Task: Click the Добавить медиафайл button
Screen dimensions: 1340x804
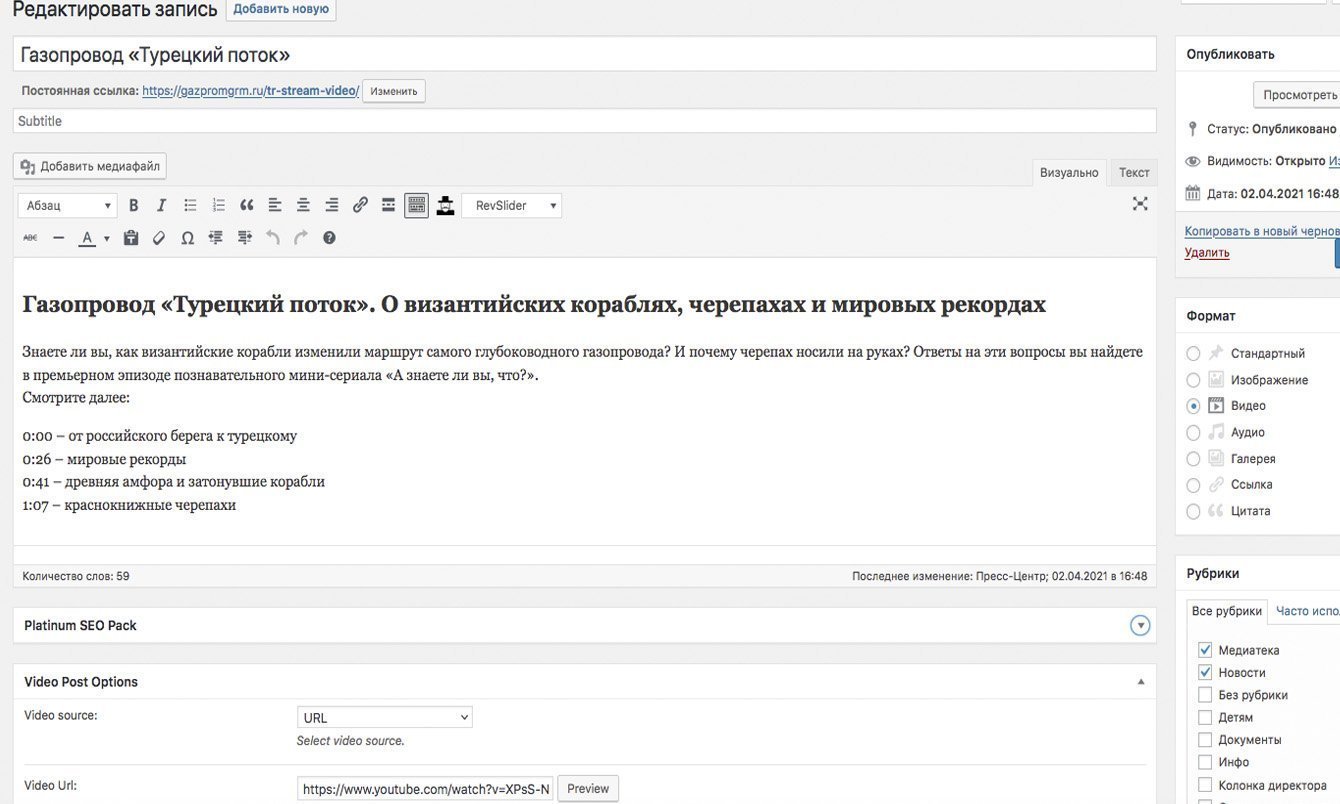Action: pyautogui.click(x=90, y=166)
